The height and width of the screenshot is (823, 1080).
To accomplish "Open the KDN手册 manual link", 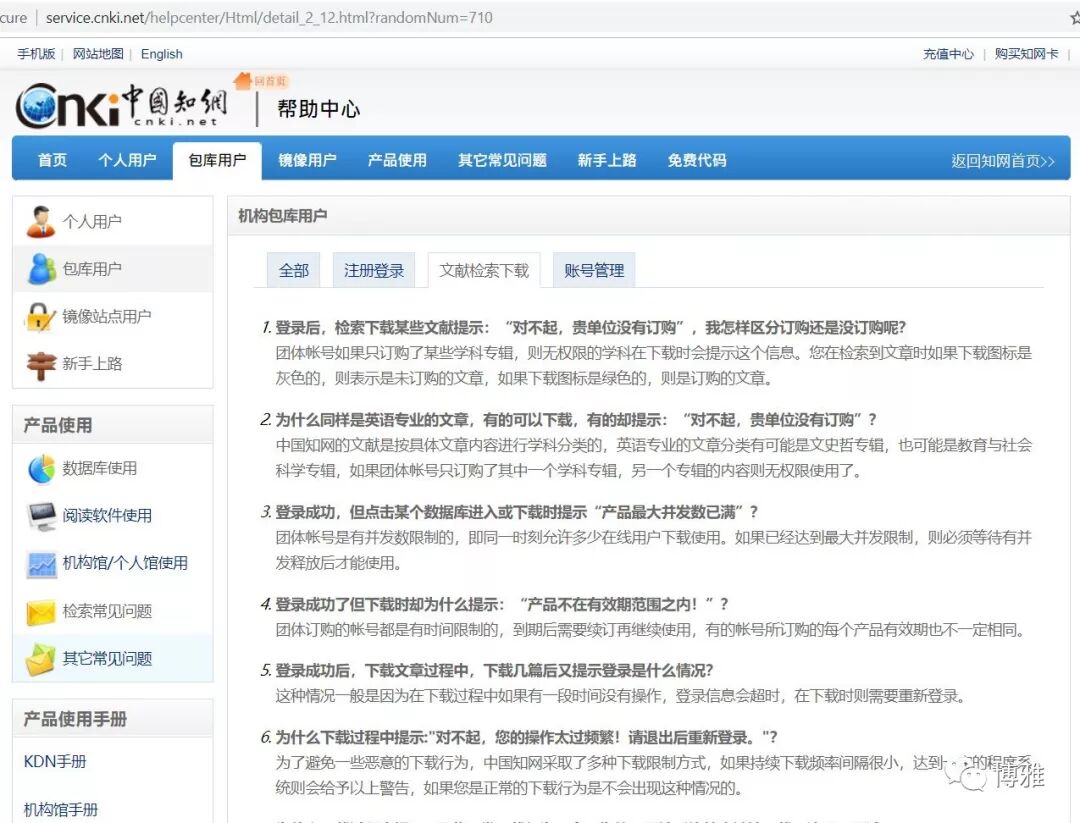I will coord(55,762).
